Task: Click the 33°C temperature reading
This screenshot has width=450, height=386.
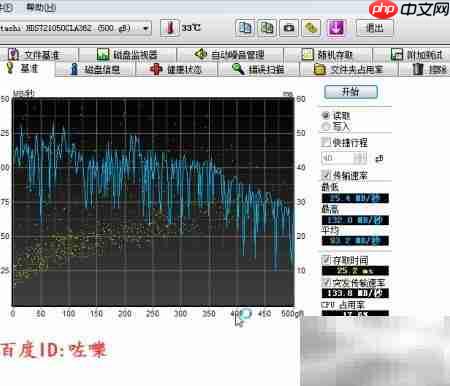Action: pos(191,28)
